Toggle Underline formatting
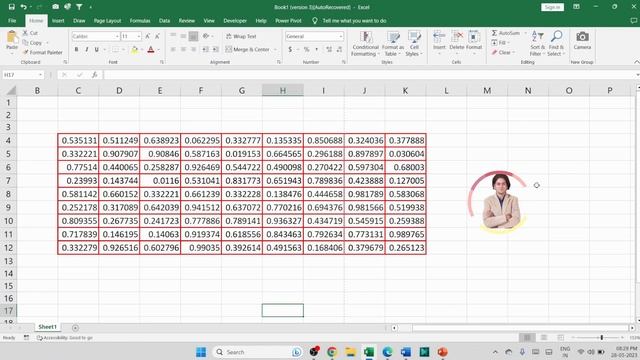The height and width of the screenshot is (360, 640). 97,49
